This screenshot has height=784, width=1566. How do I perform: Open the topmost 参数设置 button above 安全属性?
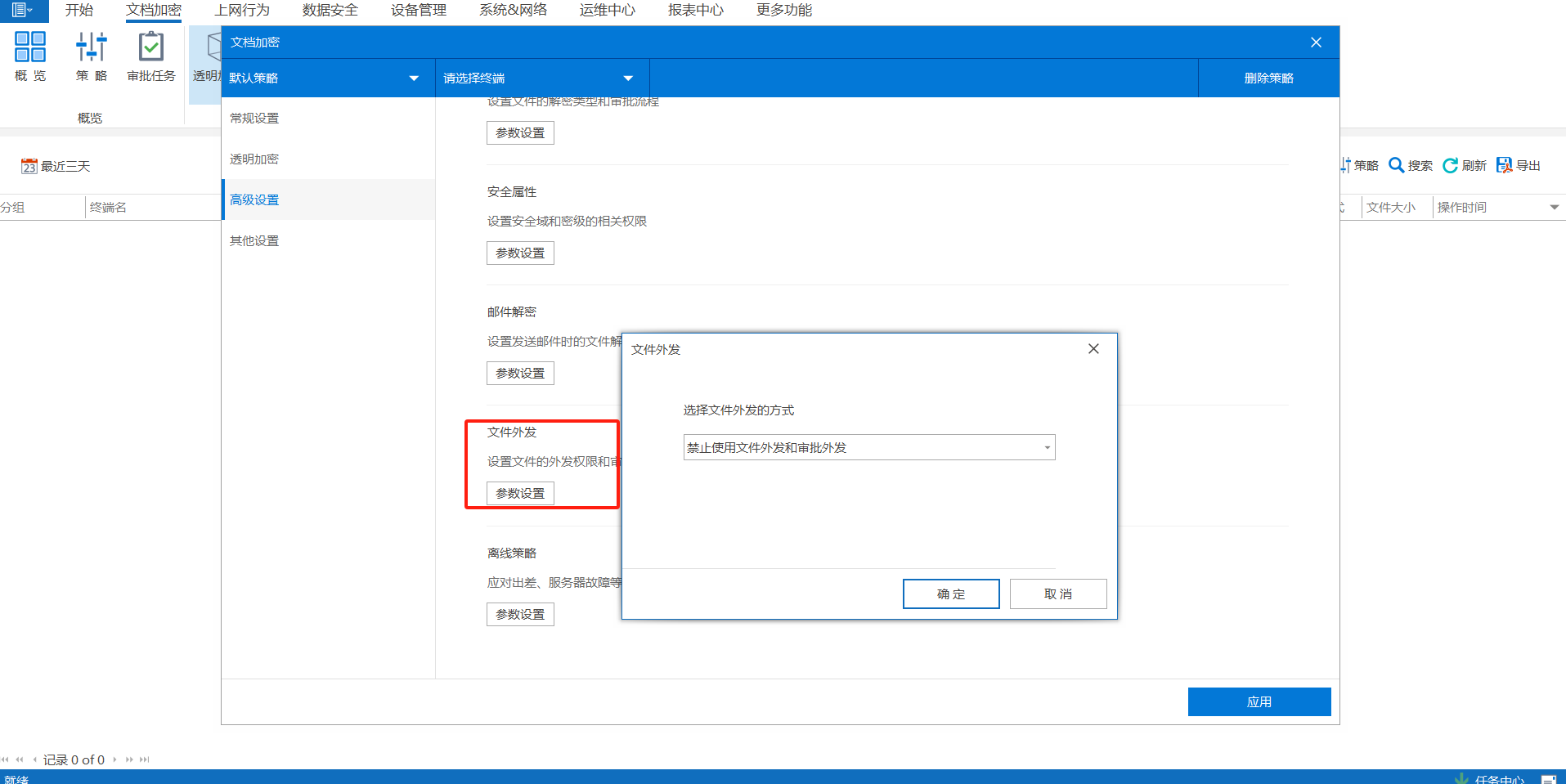click(x=520, y=132)
